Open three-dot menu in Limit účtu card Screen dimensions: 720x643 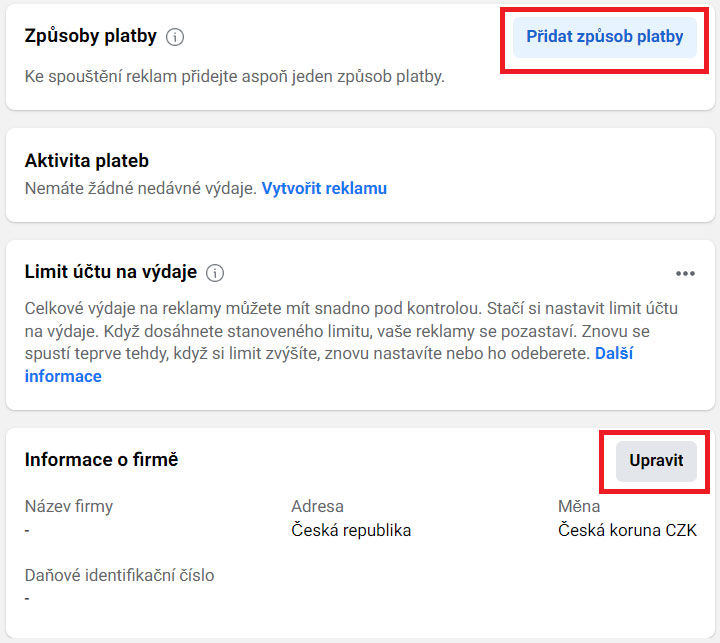pos(685,274)
